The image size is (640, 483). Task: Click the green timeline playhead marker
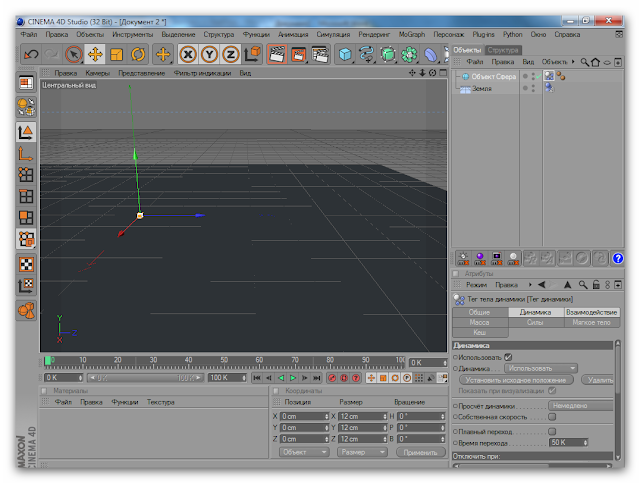point(47,360)
